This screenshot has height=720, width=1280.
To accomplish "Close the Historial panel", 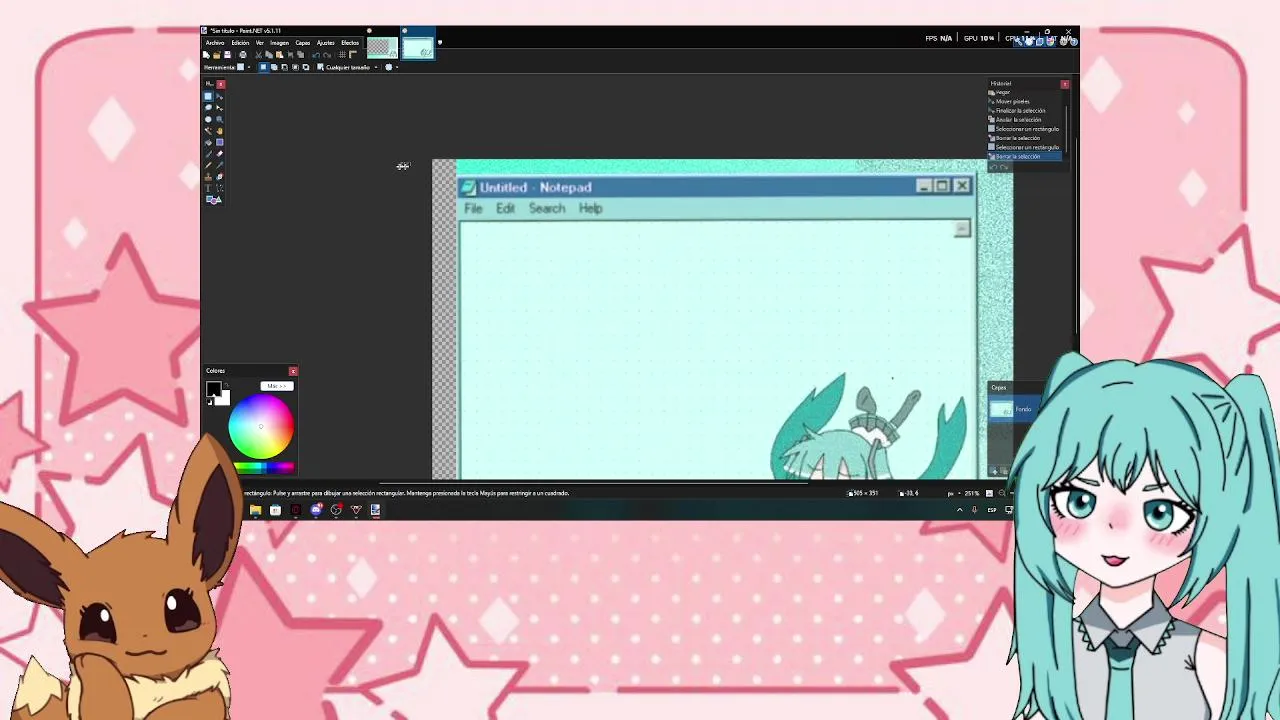I will tap(1065, 84).
